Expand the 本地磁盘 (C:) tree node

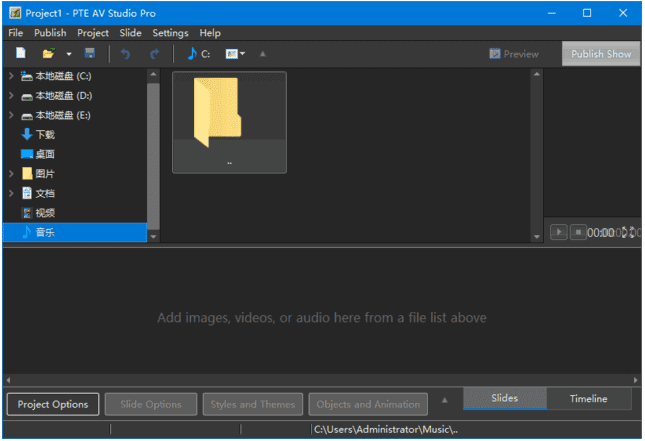pyautogui.click(x=11, y=76)
